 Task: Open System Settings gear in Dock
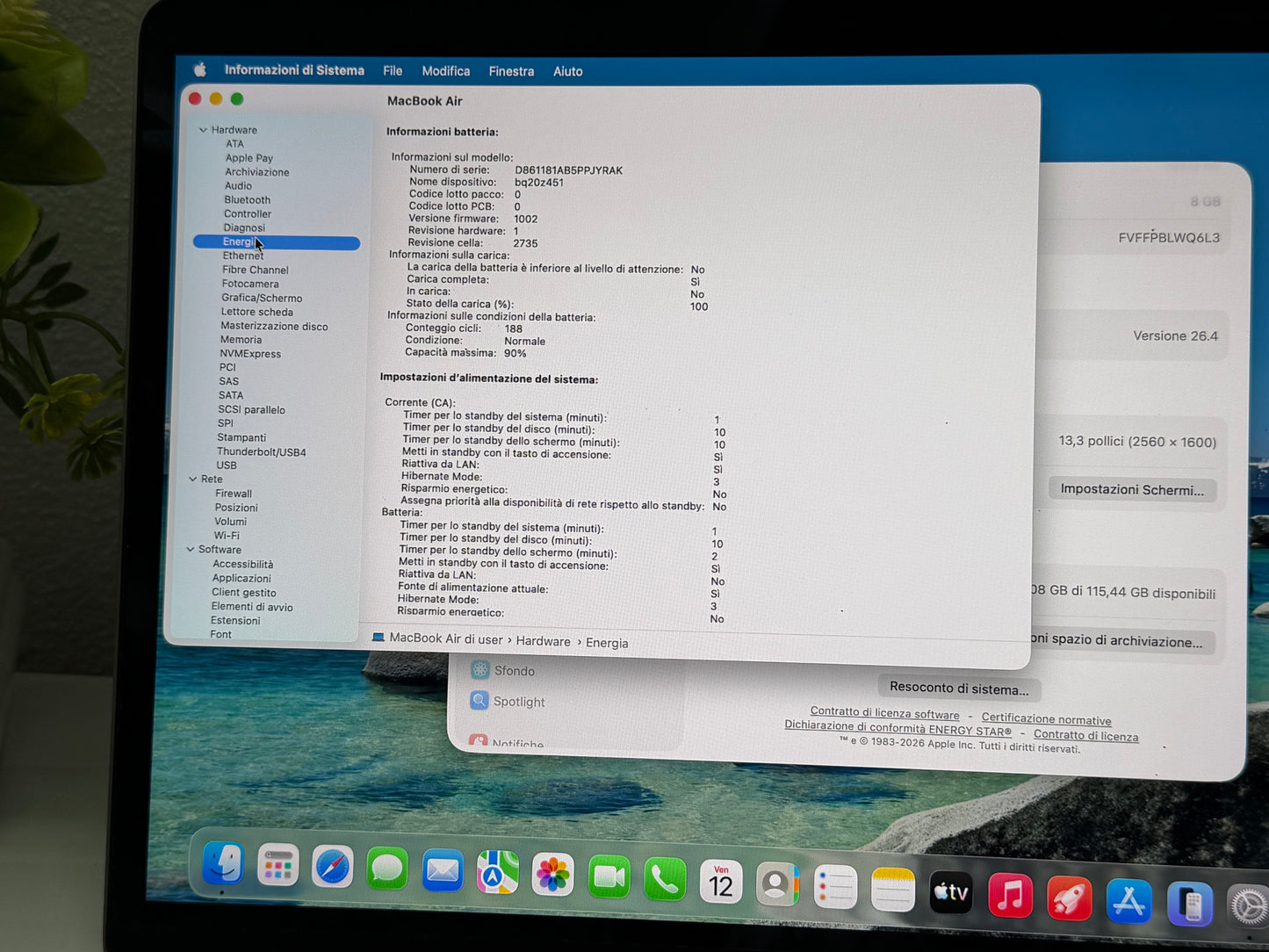pyautogui.click(x=1248, y=907)
